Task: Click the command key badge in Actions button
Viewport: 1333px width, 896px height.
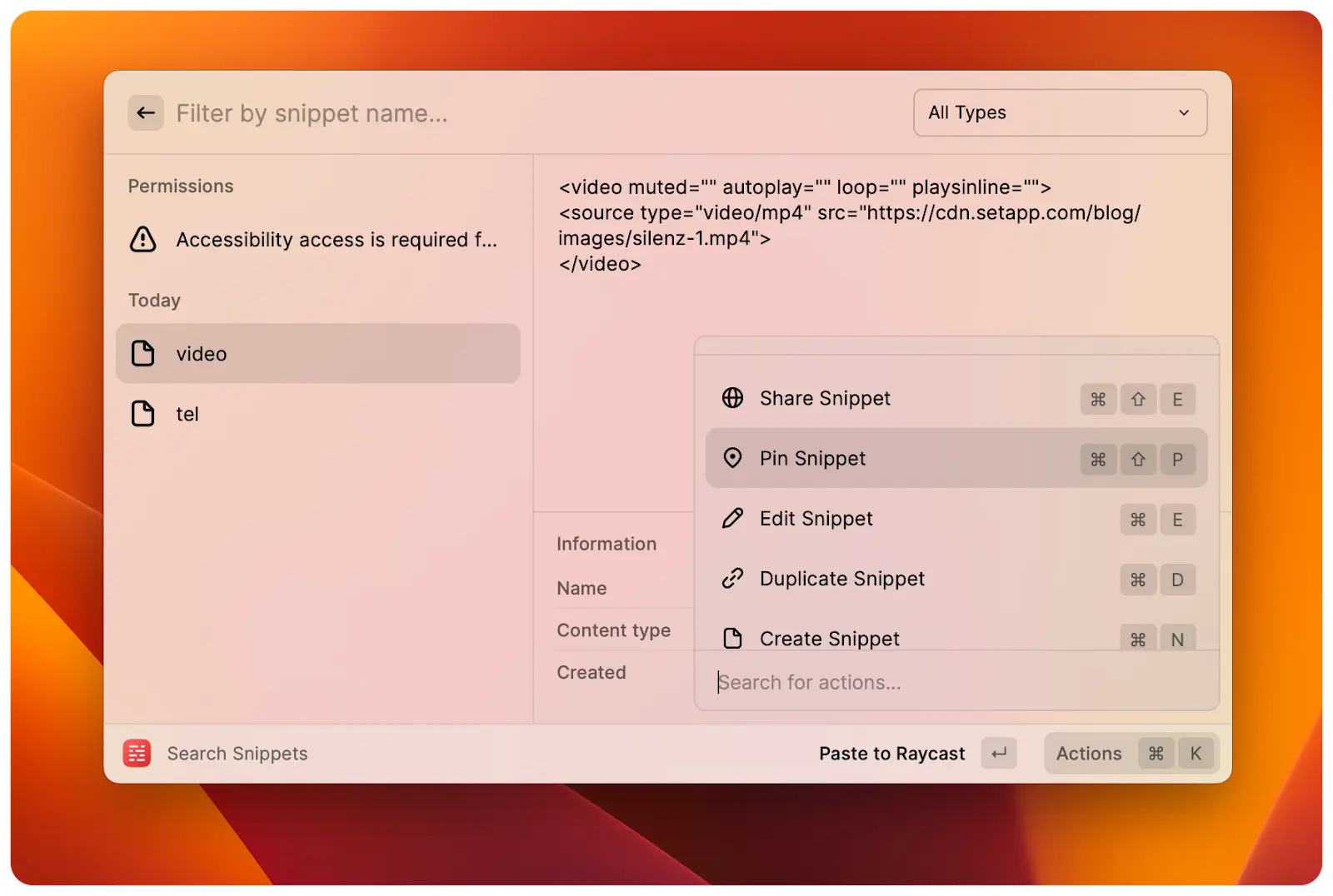Action: 1156,754
